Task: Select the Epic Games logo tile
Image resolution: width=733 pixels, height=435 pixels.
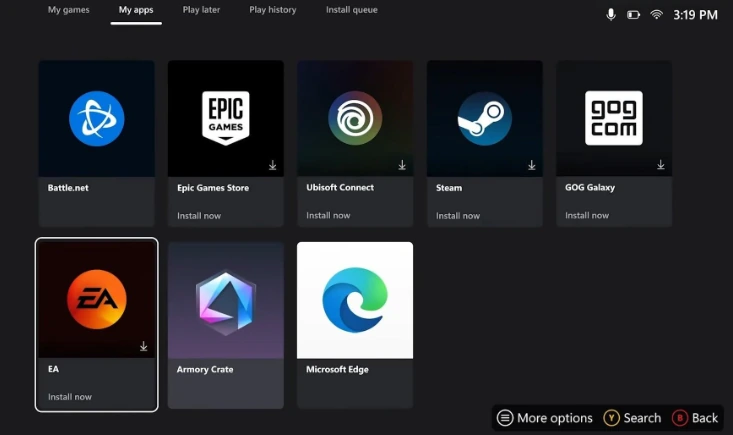Action: click(x=226, y=118)
